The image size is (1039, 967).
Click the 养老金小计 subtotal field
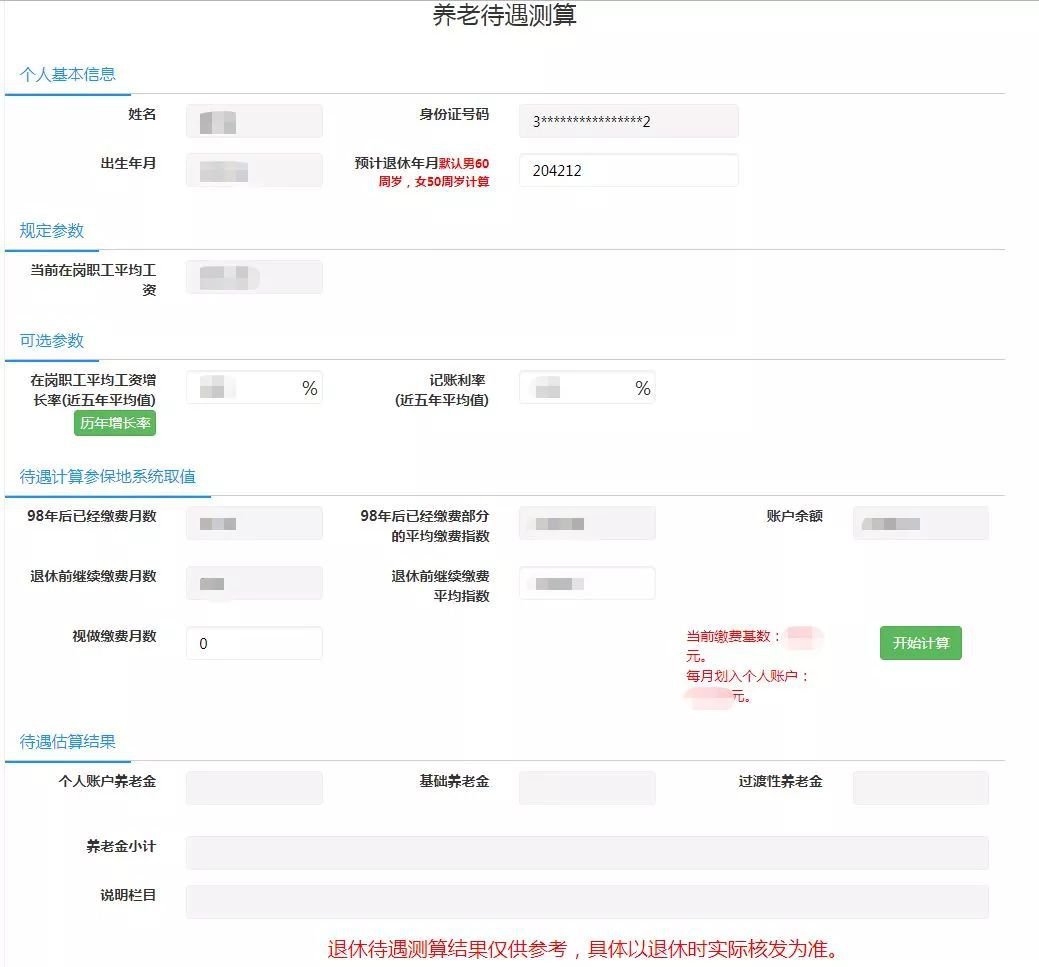588,853
